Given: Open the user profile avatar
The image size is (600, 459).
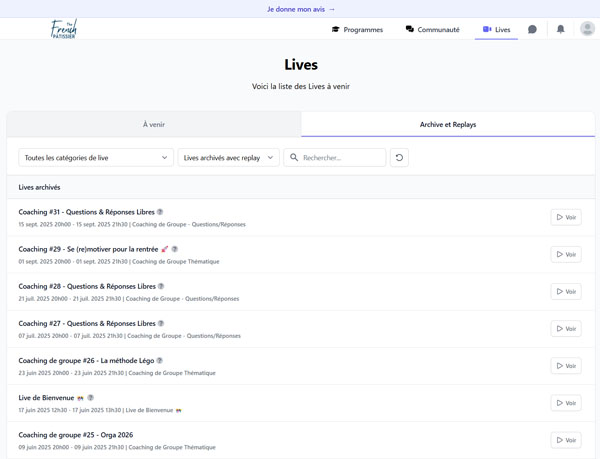Looking at the screenshot, I should [587, 30].
